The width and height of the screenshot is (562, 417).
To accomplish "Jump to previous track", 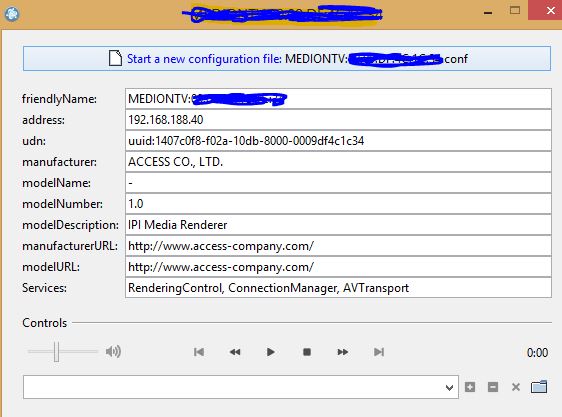I will [x=199, y=352].
